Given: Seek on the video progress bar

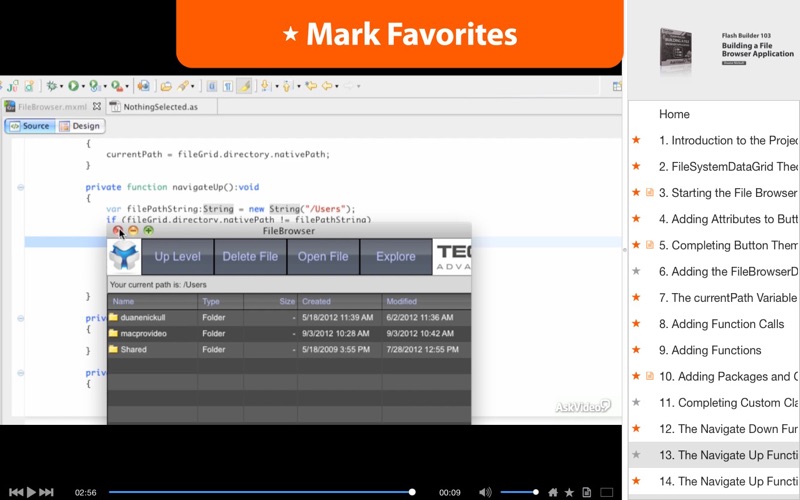Looking at the screenshot, I should (x=261, y=492).
